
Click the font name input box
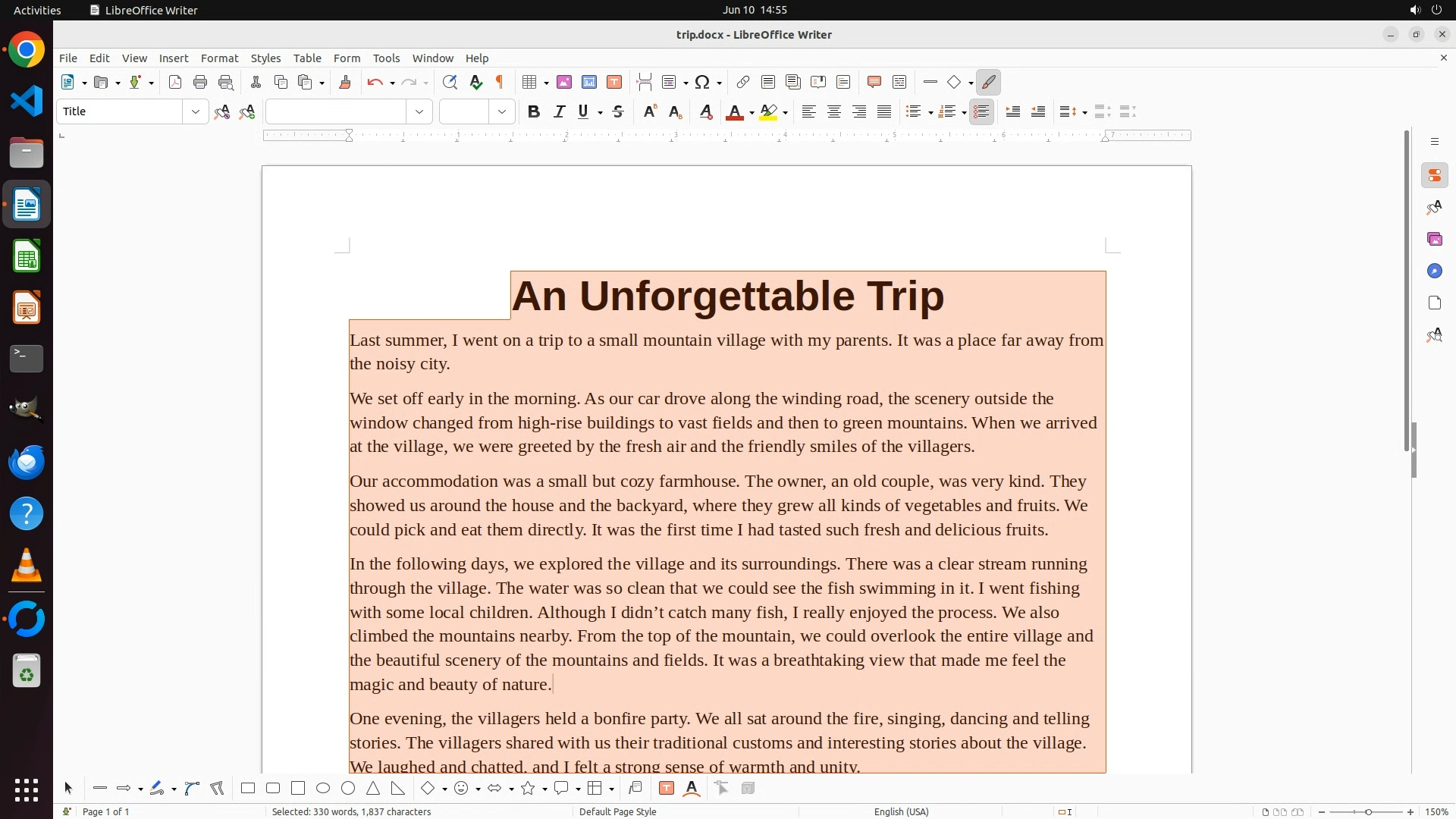(336, 112)
